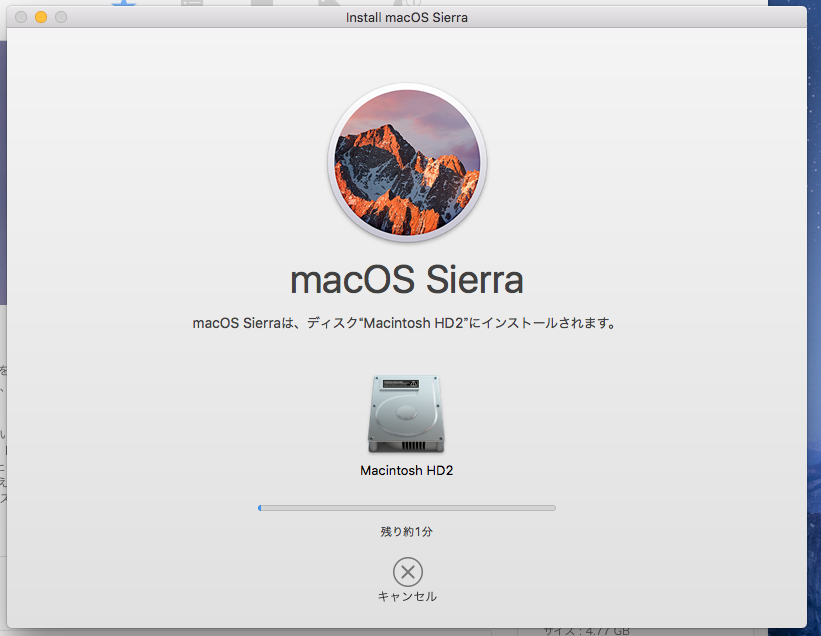Click the install destination description sentence
821x636 pixels.
[x=405, y=323]
